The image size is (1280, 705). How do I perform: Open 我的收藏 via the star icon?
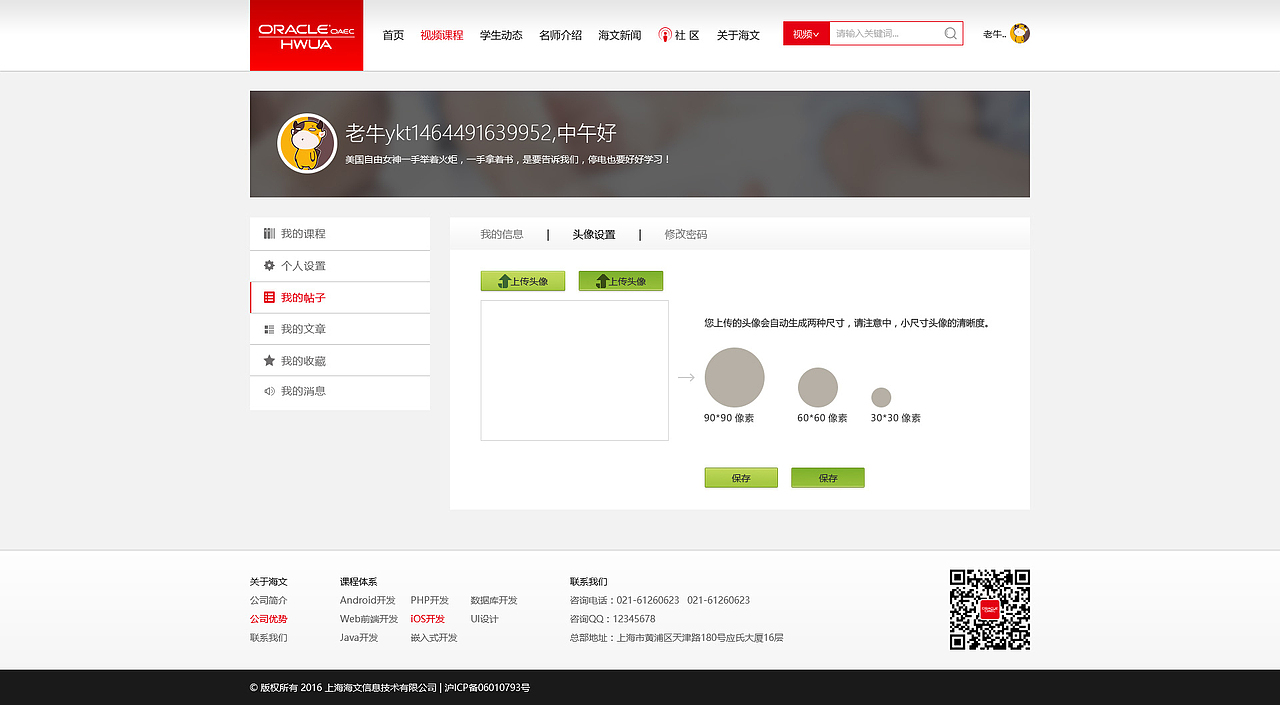(268, 360)
